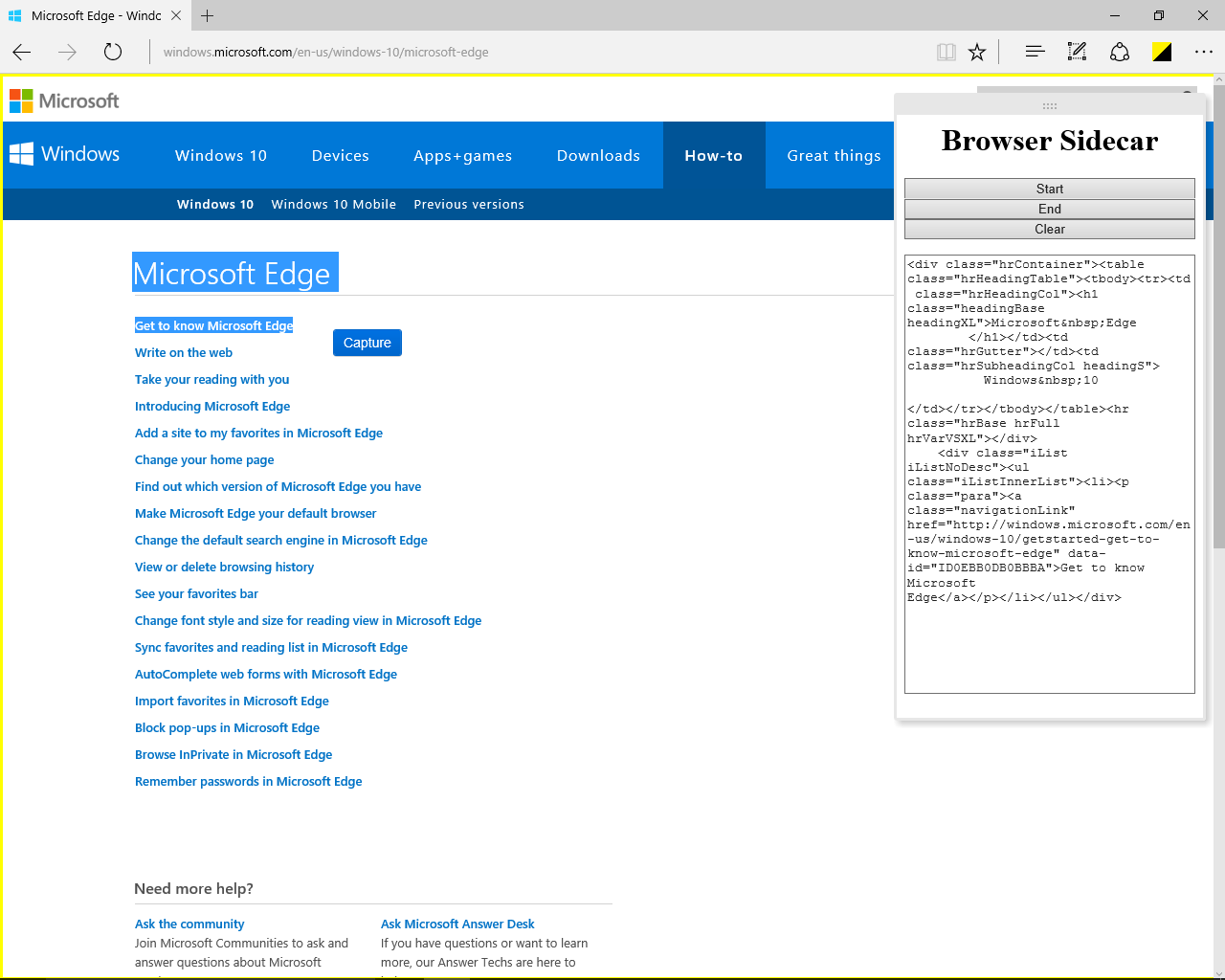Click the yellow-black extension icon
Screen dimensions: 1225x980
[1162, 52]
